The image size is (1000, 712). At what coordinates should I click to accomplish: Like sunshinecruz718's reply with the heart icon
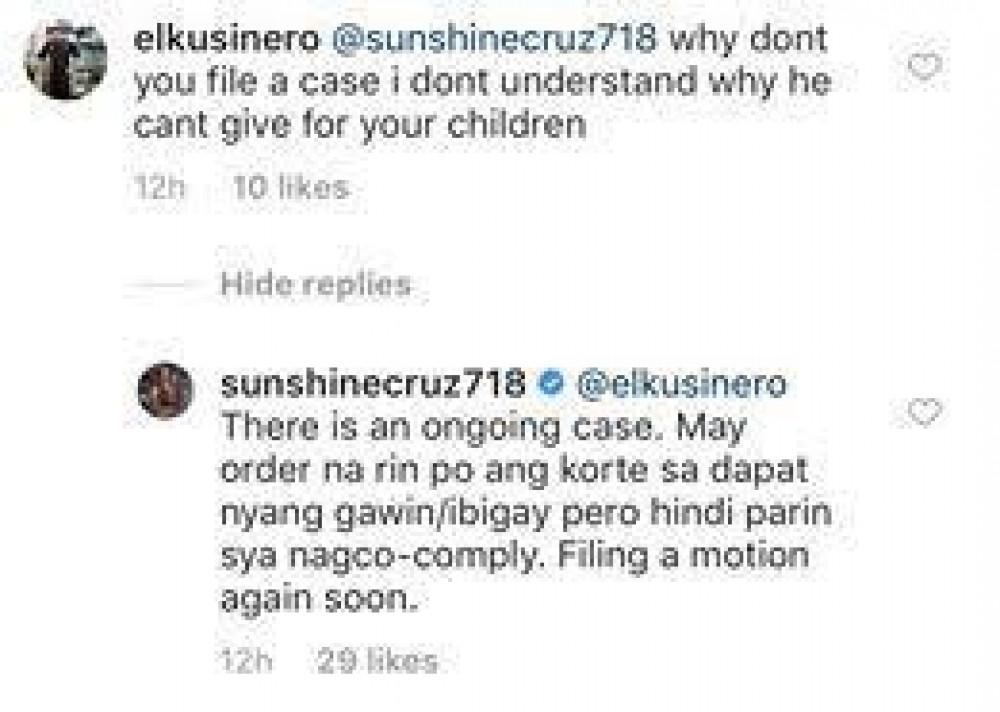924,411
